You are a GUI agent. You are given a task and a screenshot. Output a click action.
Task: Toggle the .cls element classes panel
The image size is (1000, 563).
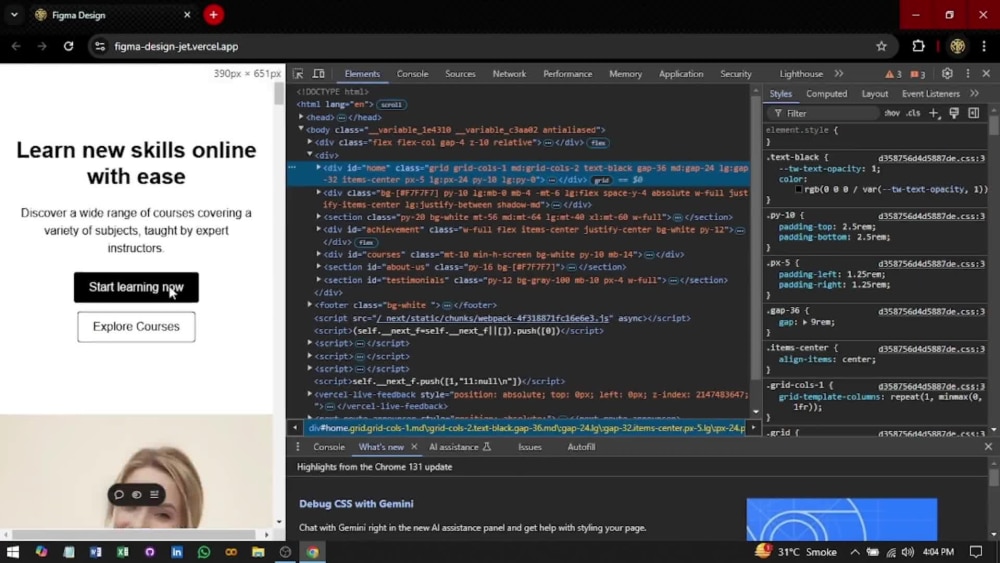[913, 113]
